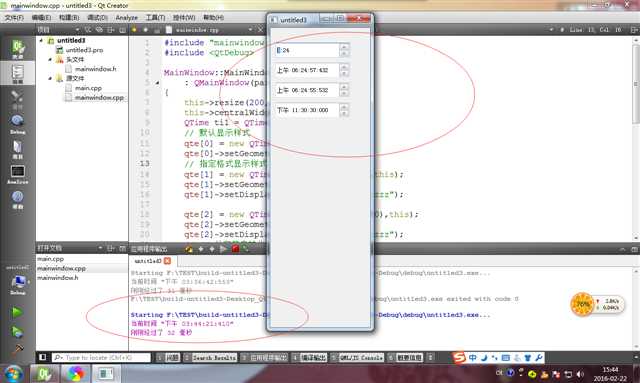
Task: Open Projects mode in the sidebar
Action: [18, 149]
